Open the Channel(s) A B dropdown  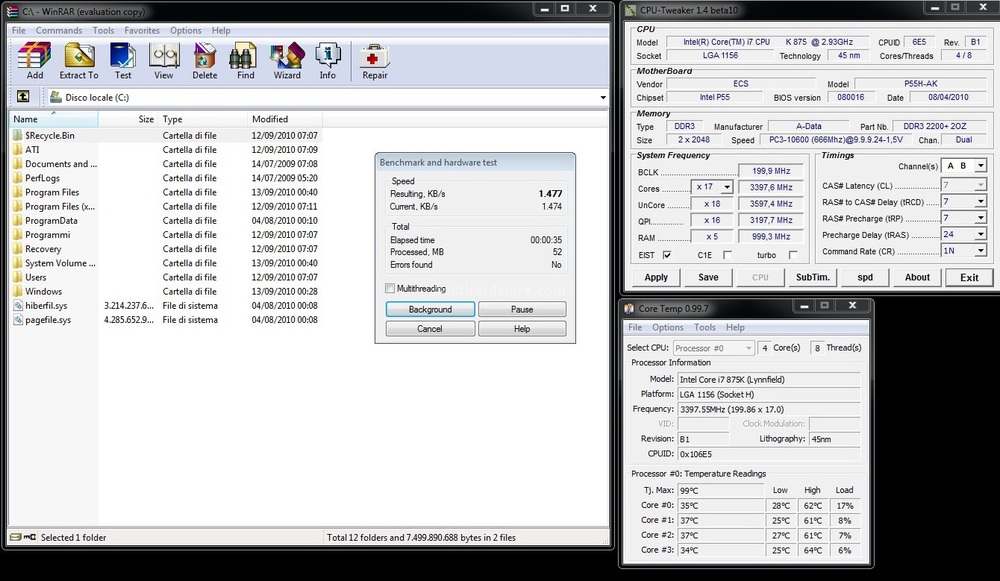(981, 166)
